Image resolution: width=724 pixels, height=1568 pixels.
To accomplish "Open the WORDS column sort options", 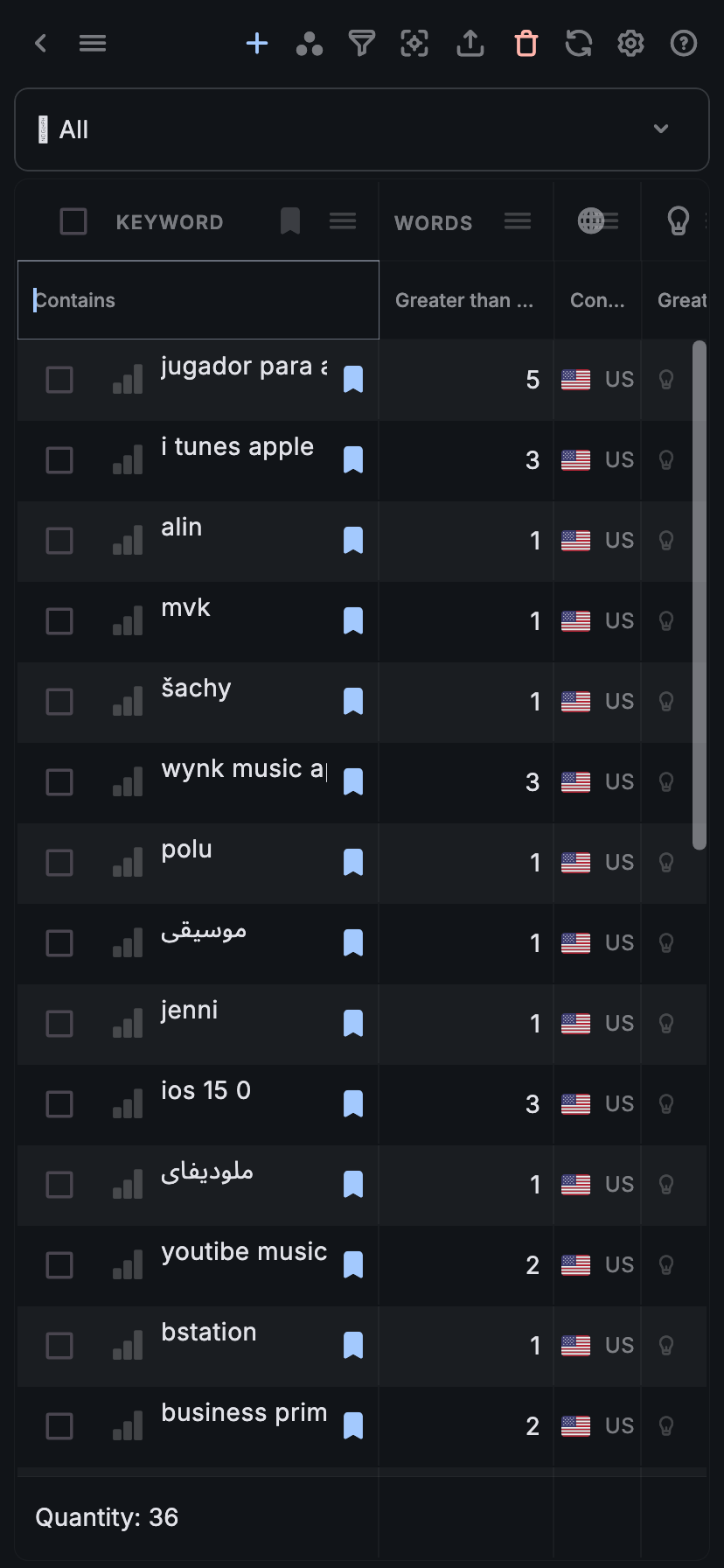I will pos(518,221).
